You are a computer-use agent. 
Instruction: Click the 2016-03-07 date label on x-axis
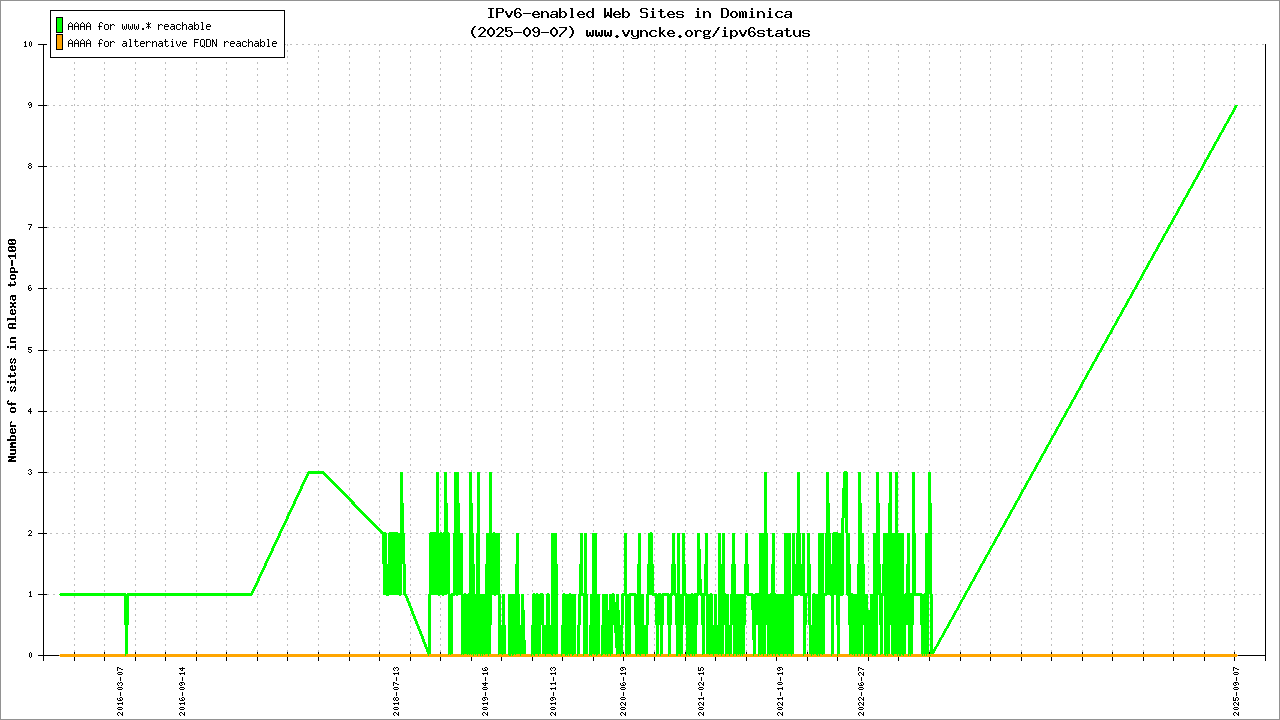coord(121,691)
